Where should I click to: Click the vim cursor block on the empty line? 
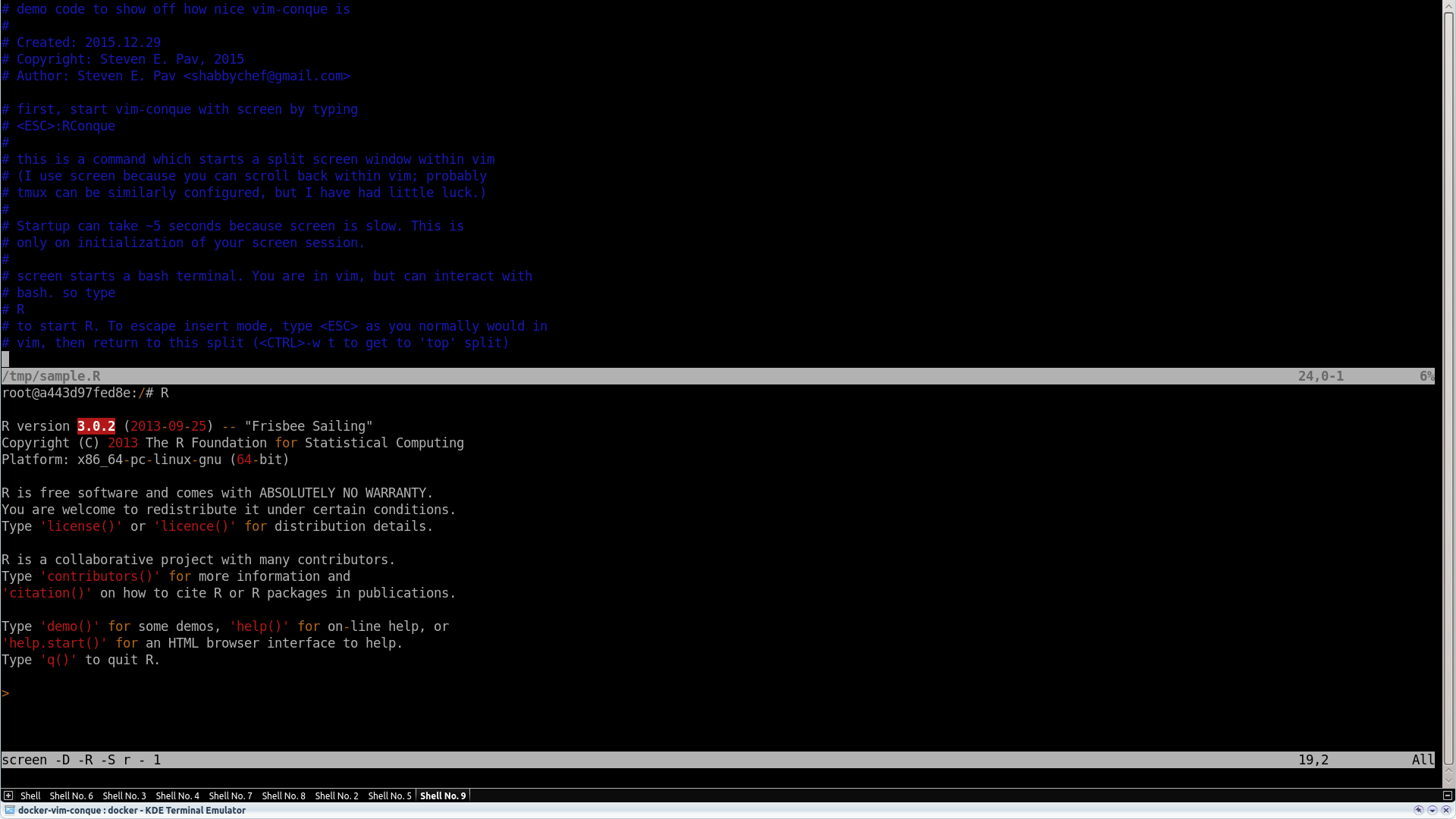tap(5, 359)
